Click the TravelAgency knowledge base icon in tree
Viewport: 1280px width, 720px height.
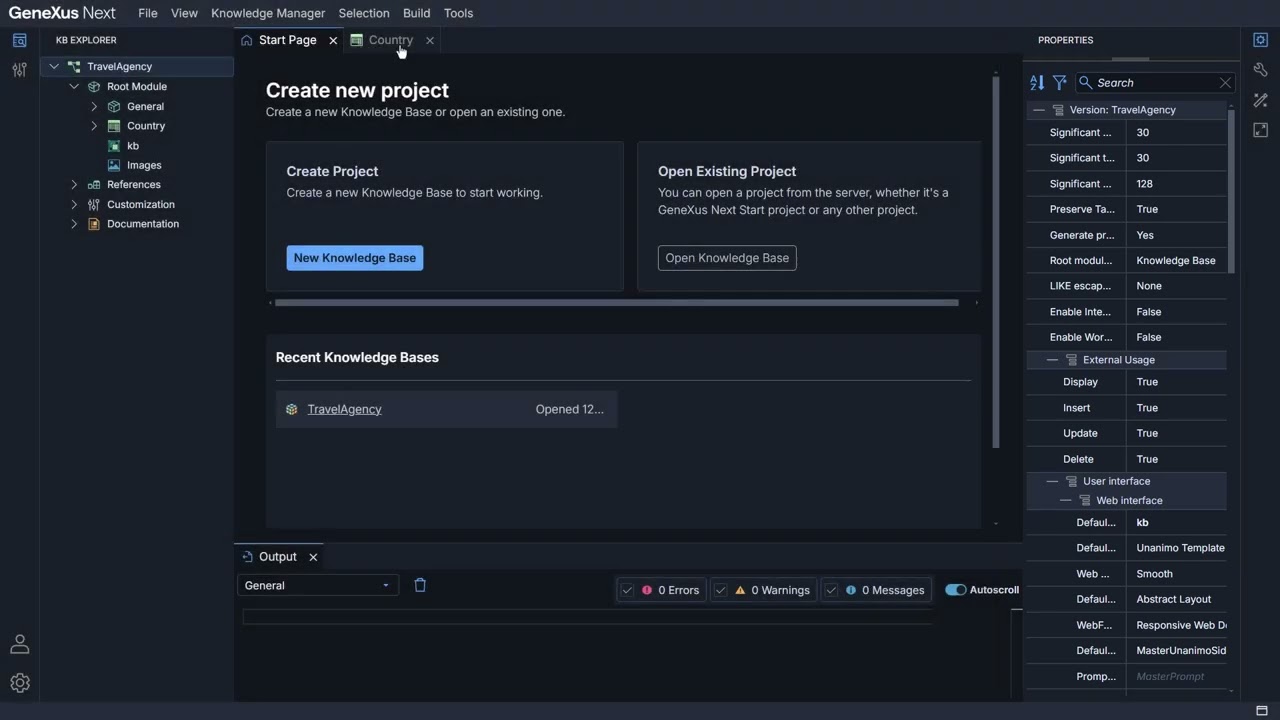click(x=74, y=67)
